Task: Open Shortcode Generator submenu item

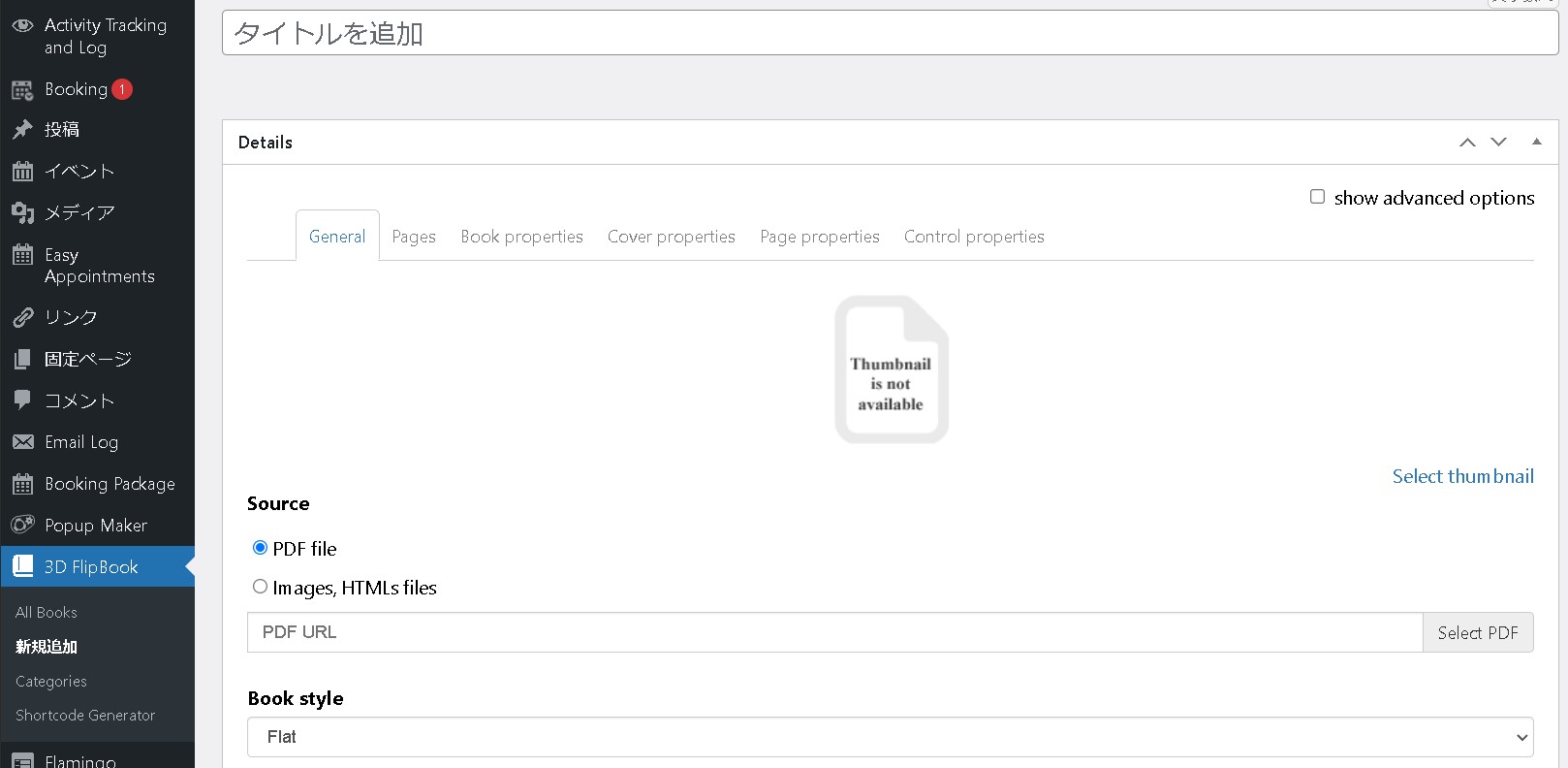Action: point(85,716)
